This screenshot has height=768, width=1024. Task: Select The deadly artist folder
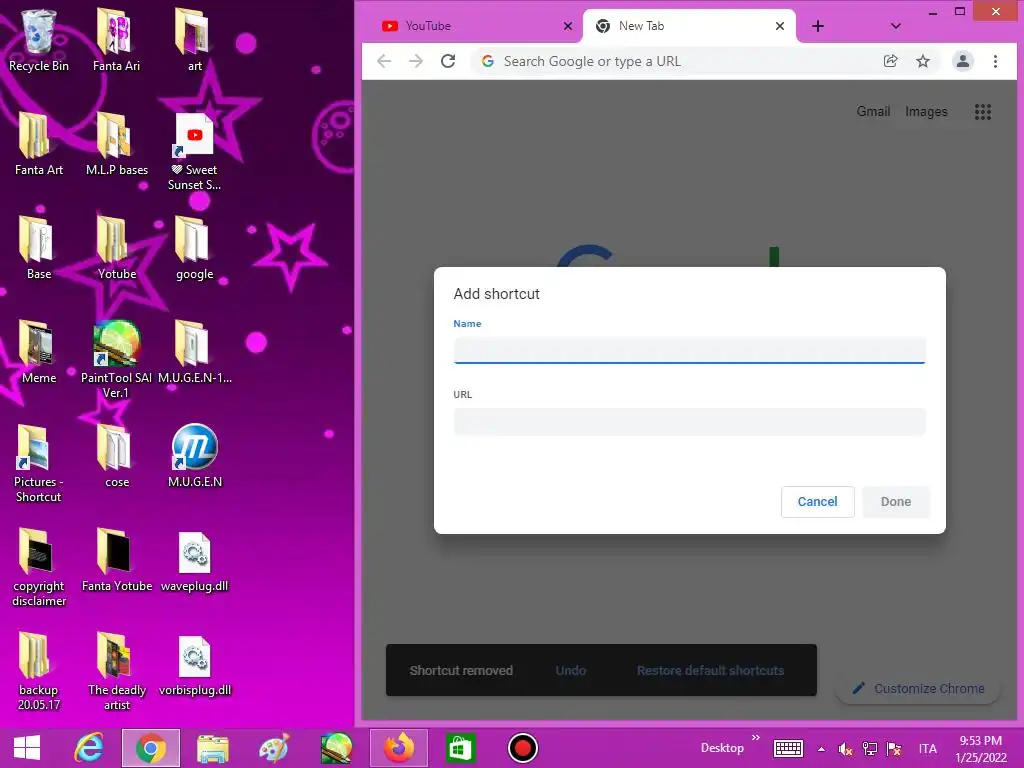pyautogui.click(x=117, y=671)
